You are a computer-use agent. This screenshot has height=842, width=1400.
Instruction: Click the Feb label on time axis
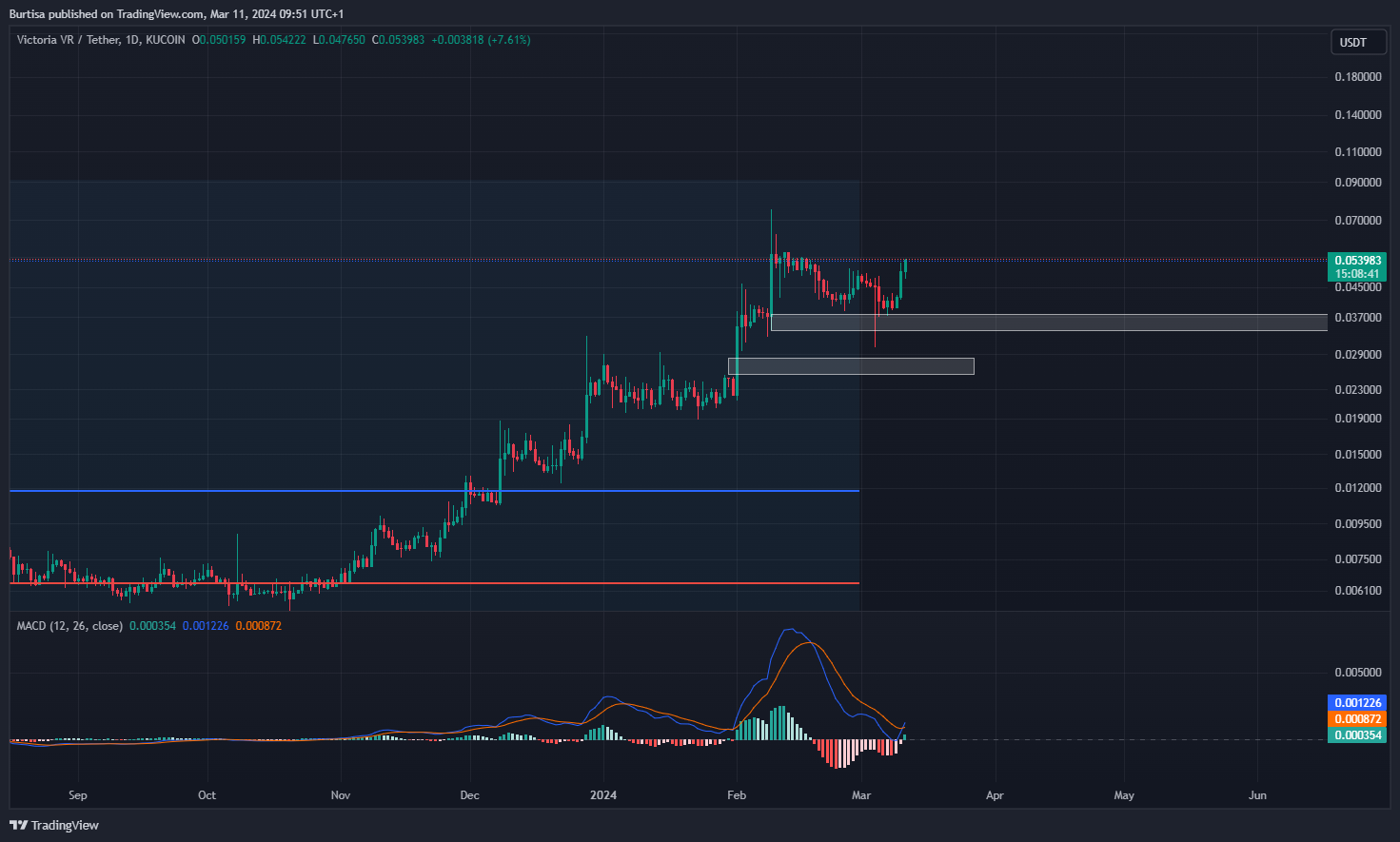click(x=736, y=795)
